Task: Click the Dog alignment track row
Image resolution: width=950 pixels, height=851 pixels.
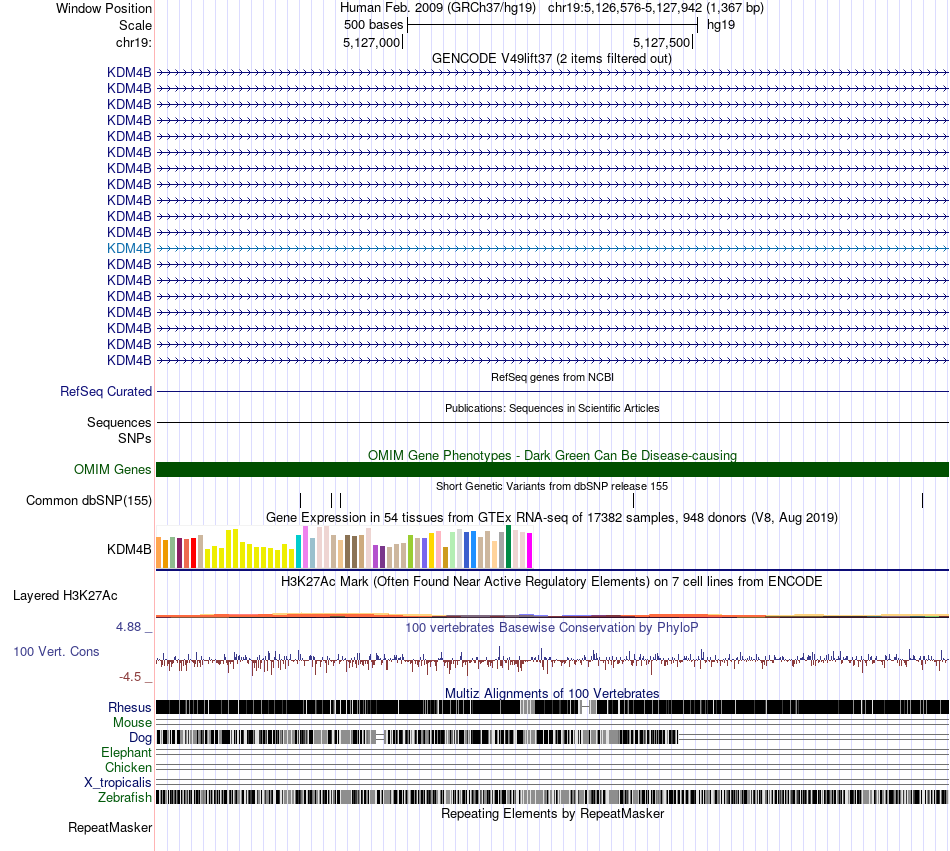Action: point(553,737)
